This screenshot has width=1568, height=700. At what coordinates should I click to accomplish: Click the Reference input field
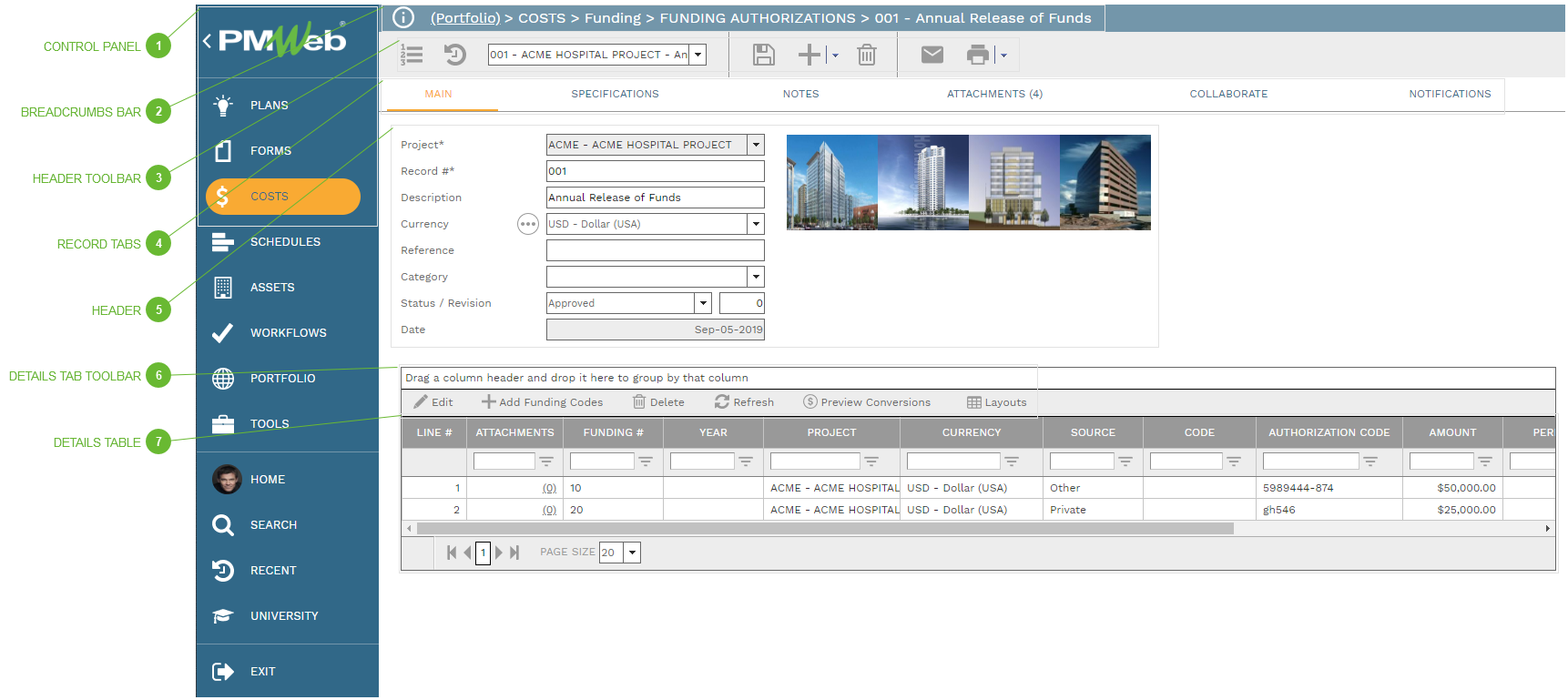(x=655, y=250)
